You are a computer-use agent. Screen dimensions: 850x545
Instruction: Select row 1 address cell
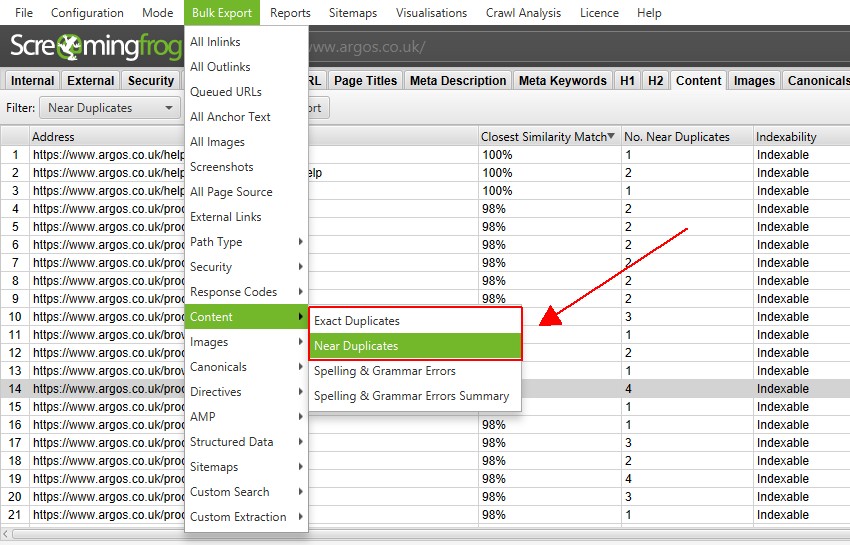click(107, 155)
